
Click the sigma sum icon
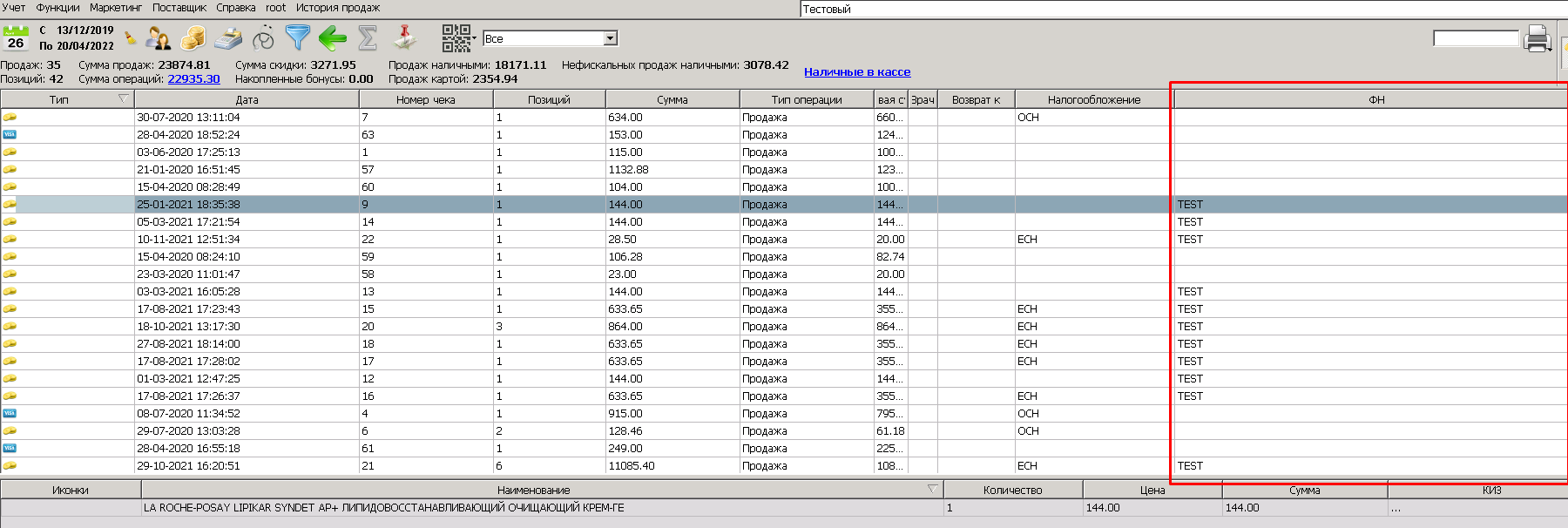[368, 38]
